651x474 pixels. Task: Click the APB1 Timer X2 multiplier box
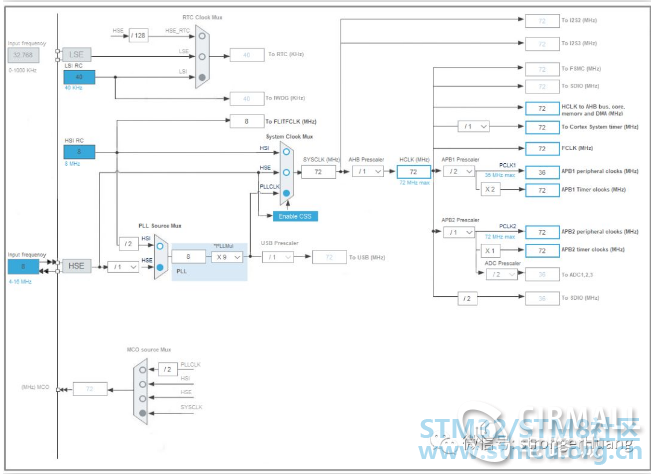[x=490, y=189]
